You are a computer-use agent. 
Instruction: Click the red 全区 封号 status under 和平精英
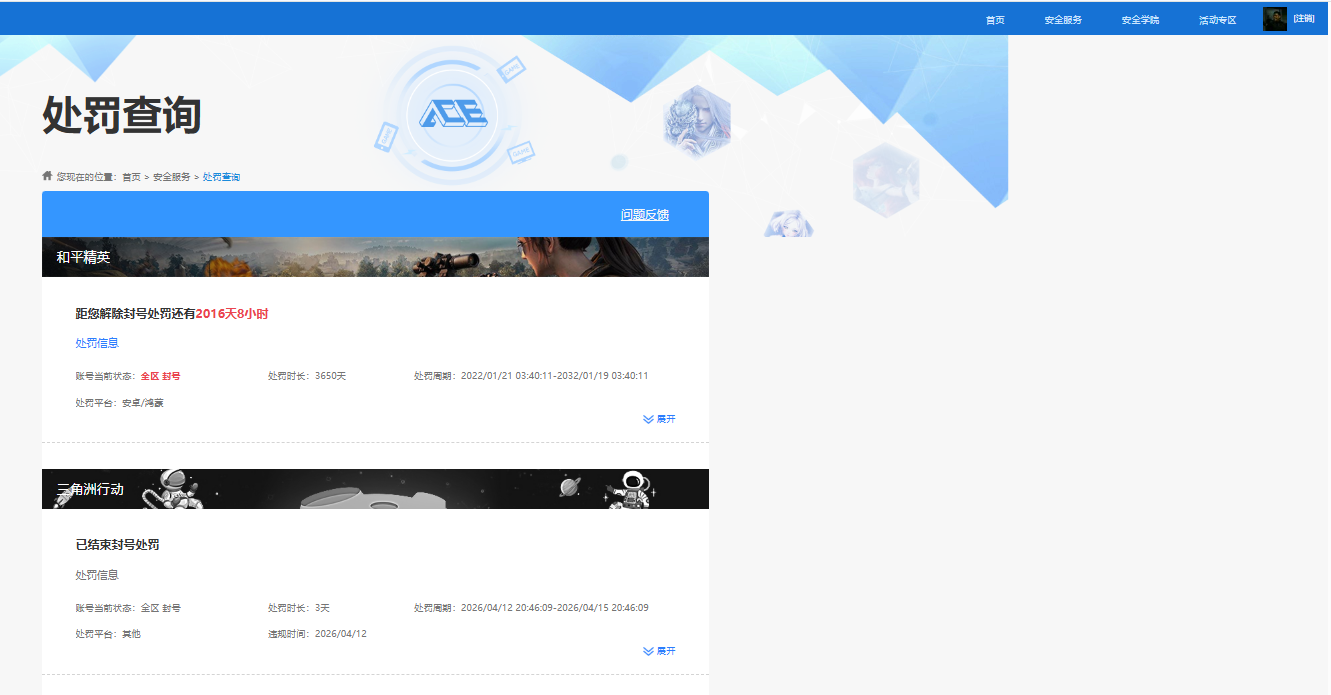(x=160, y=376)
